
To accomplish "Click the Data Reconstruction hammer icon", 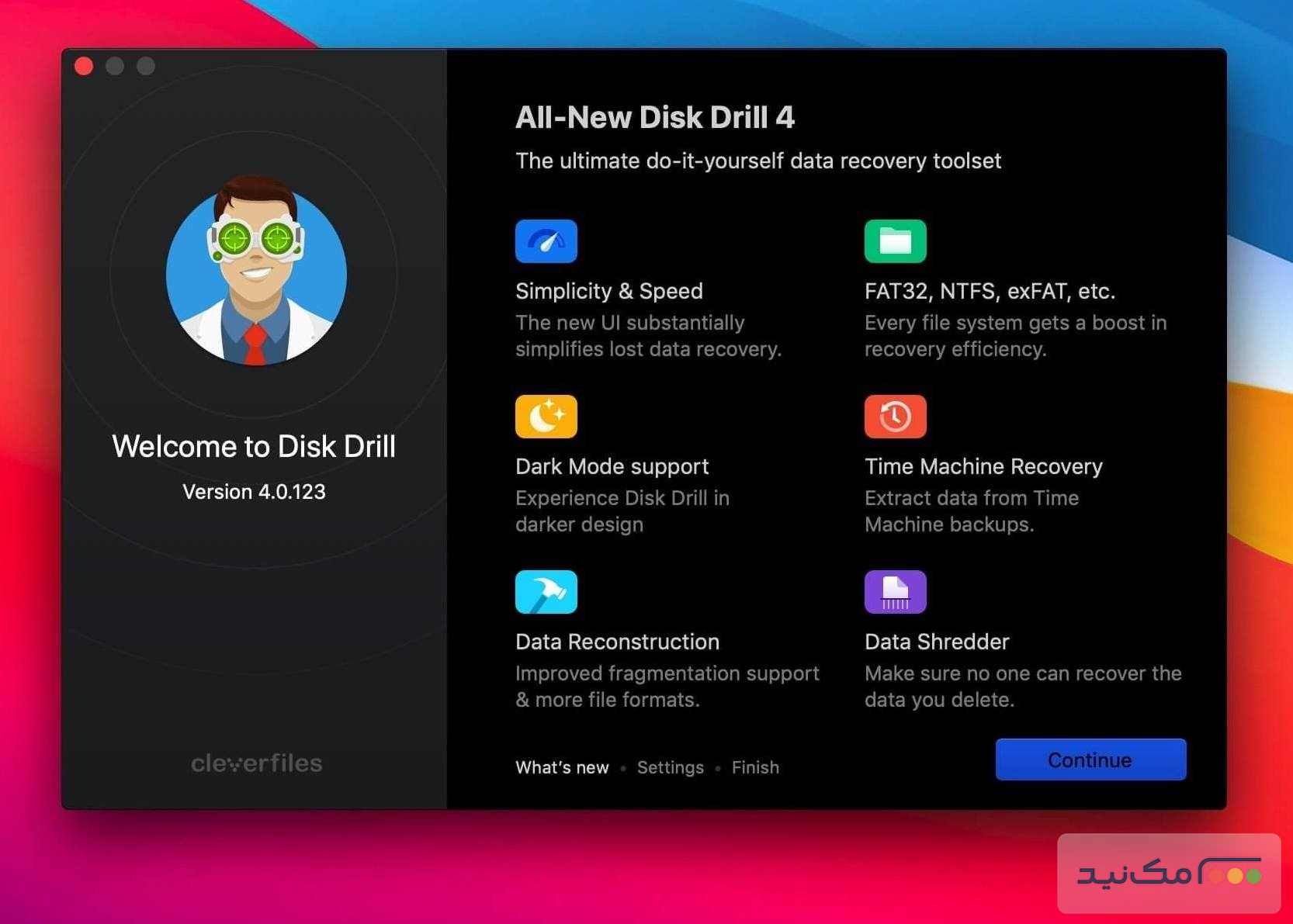I will (x=546, y=592).
